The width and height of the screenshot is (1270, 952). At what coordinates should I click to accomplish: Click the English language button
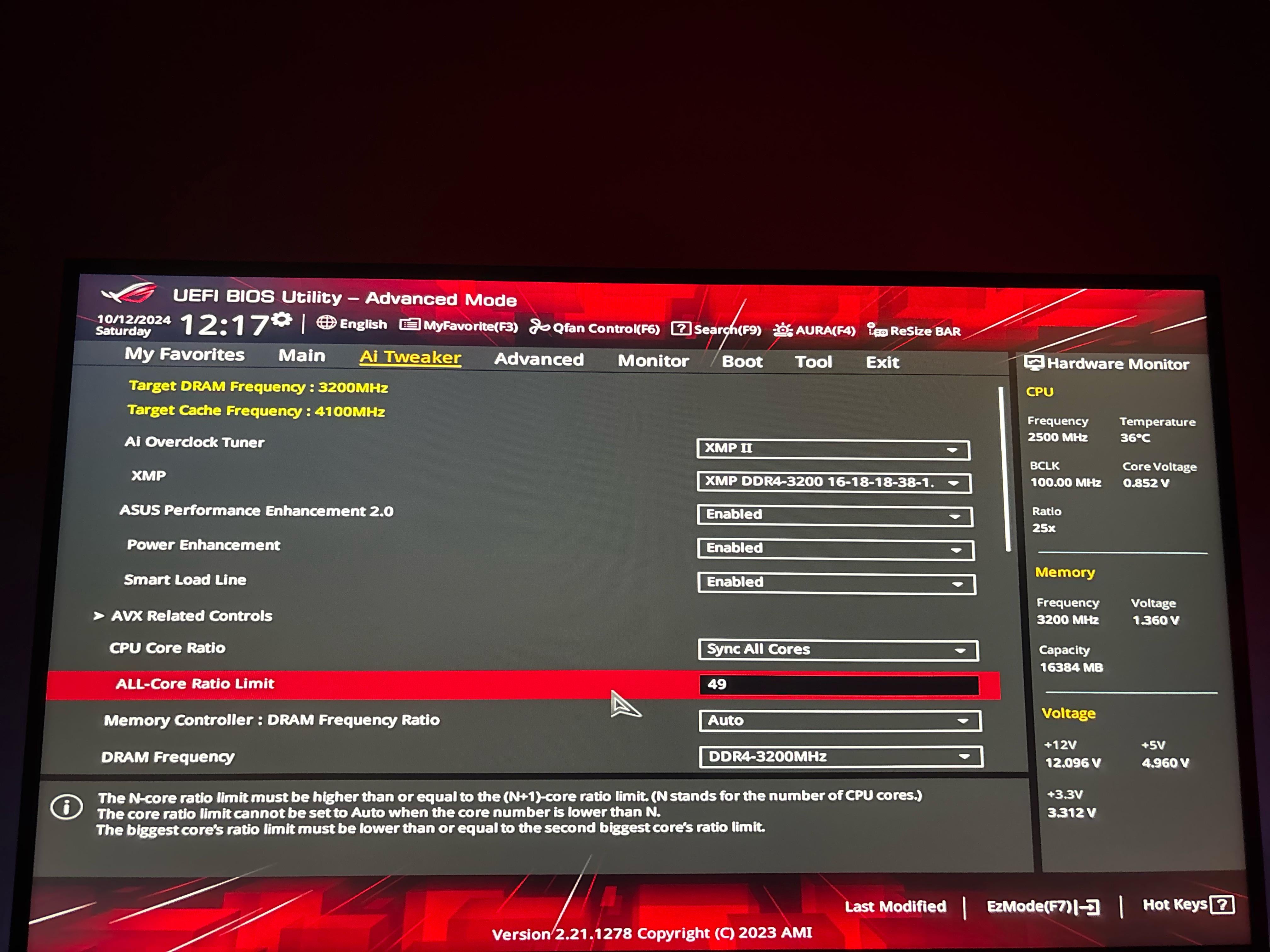click(x=352, y=324)
